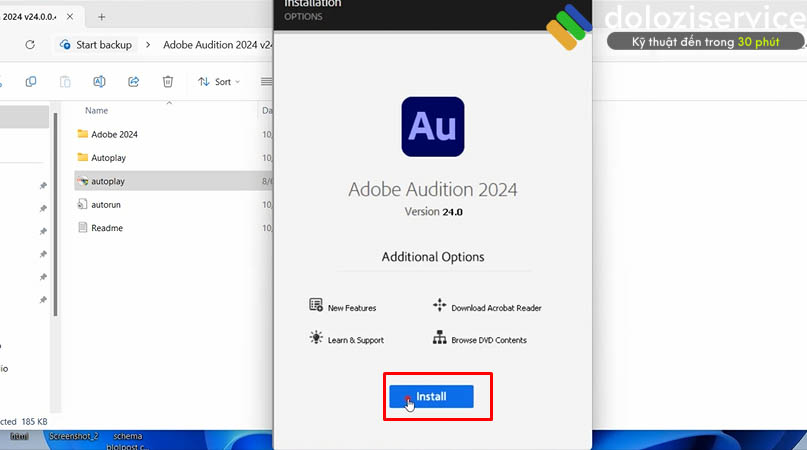Click the blue Install button
The height and width of the screenshot is (450, 807).
click(431, 396)
